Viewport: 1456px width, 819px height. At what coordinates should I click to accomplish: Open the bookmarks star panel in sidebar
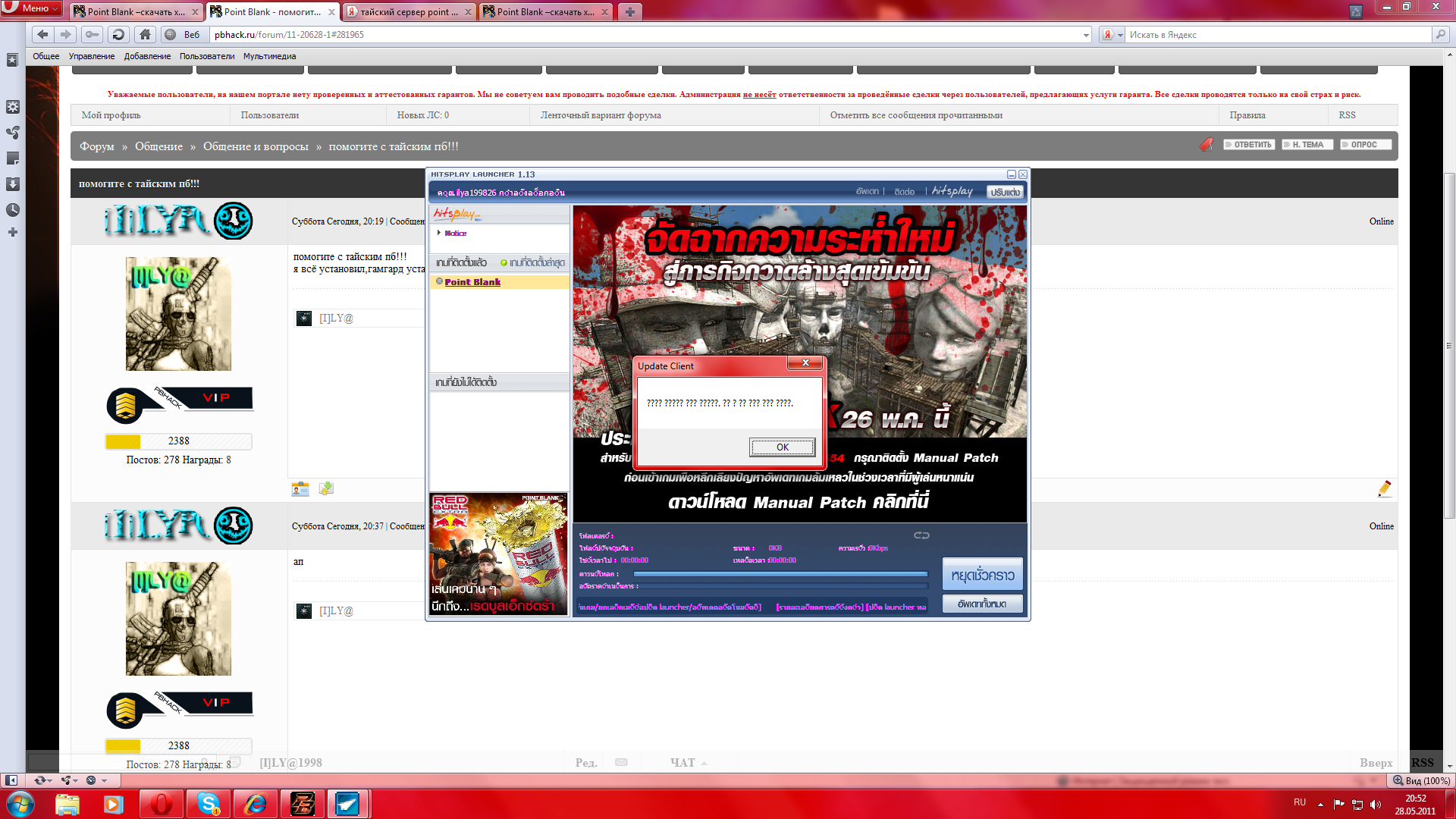pos(12,60)
